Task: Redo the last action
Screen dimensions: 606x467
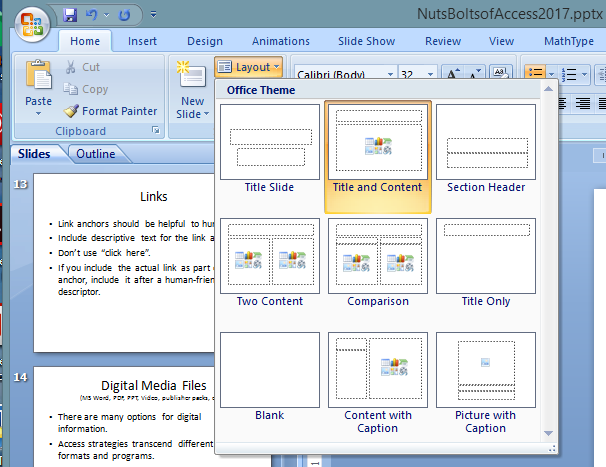Action: pyautogui.click(x=124, y=15)
